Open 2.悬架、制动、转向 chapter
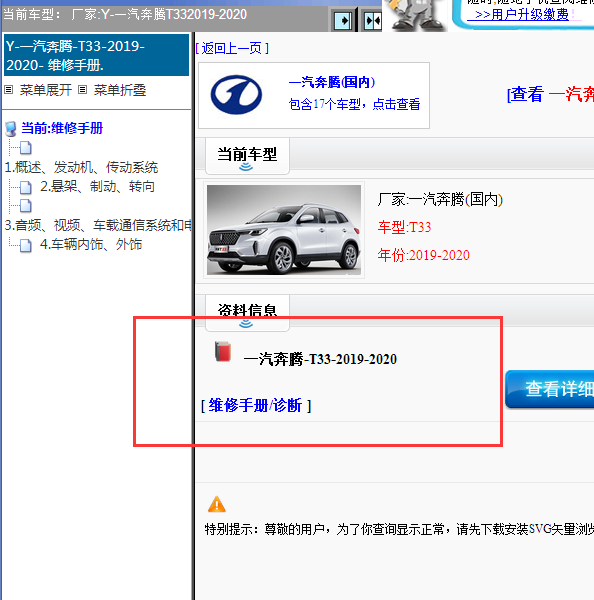This screenshot has height=600, width=594. (x=98, y=186)
